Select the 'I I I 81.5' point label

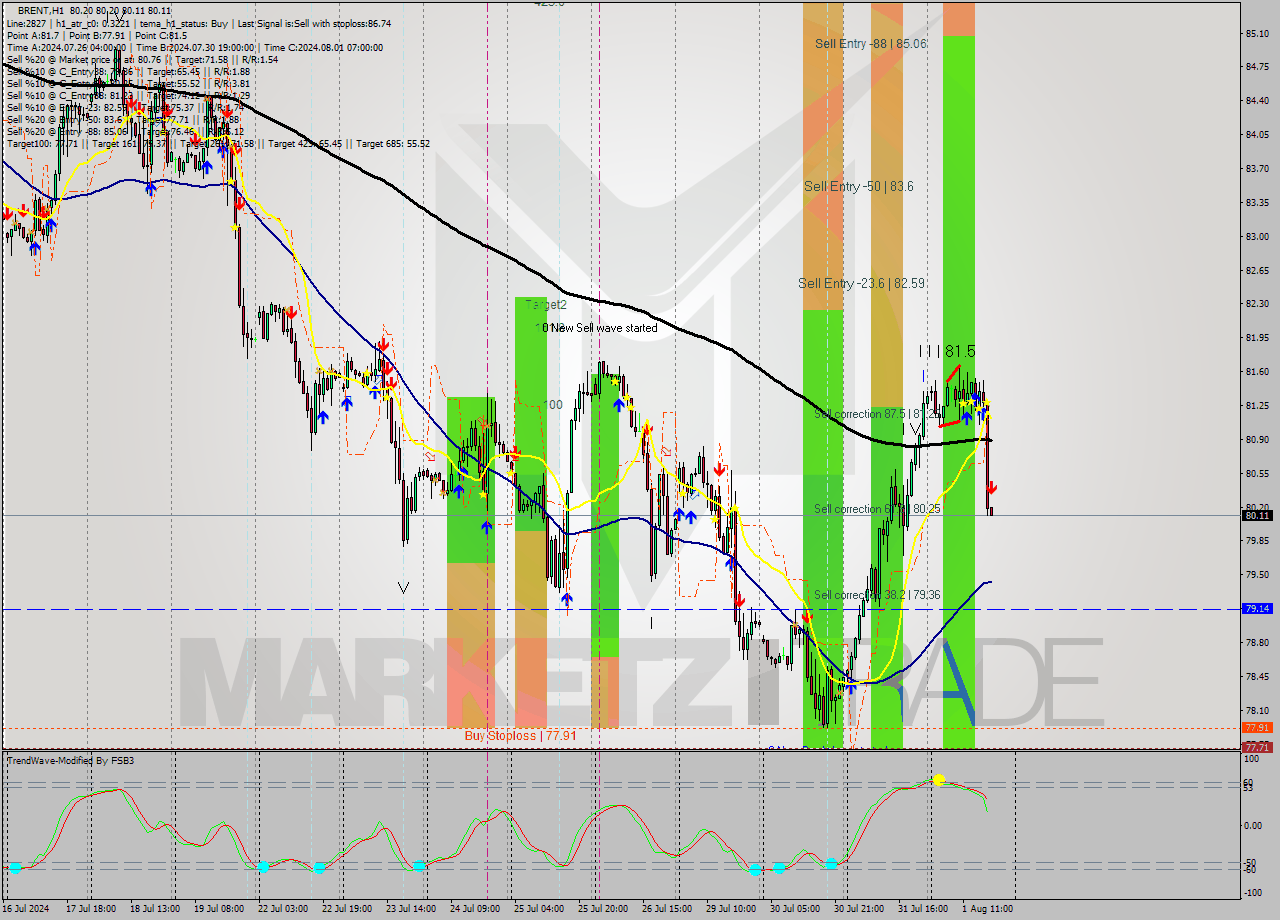pos(948,352)
